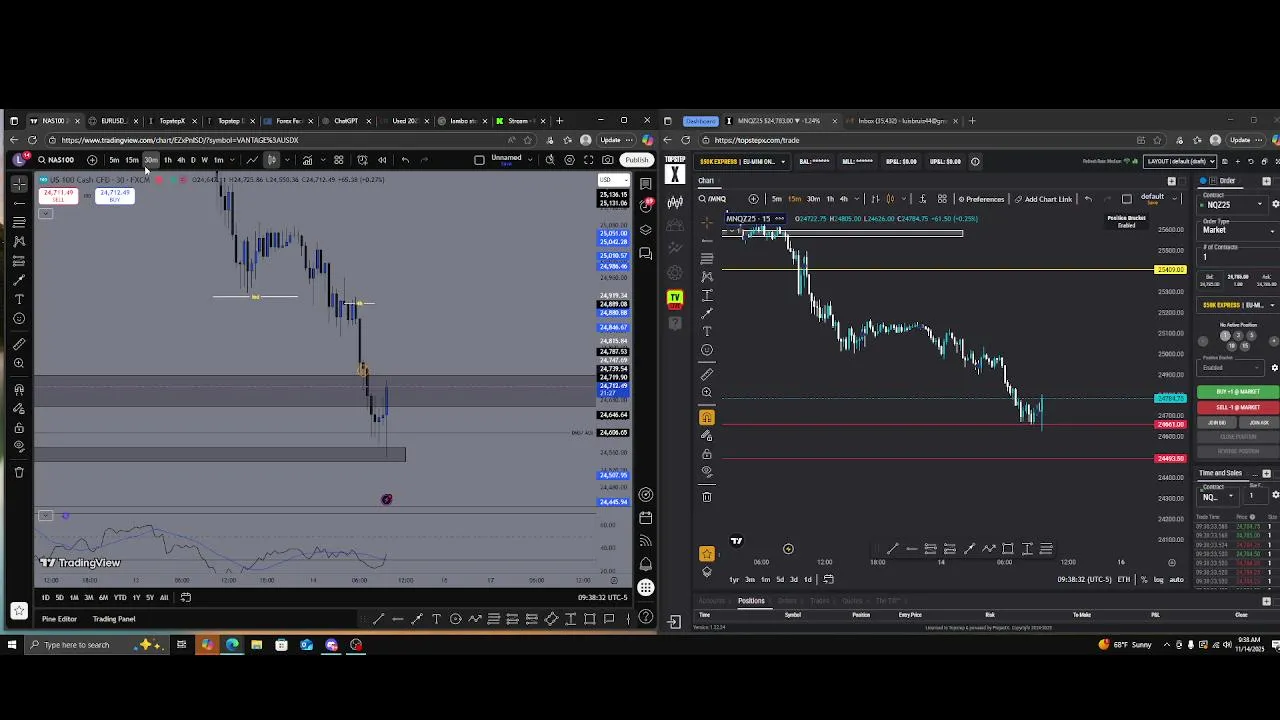Click the Preferences button in TopstepX chart

(x=980, y=199)
